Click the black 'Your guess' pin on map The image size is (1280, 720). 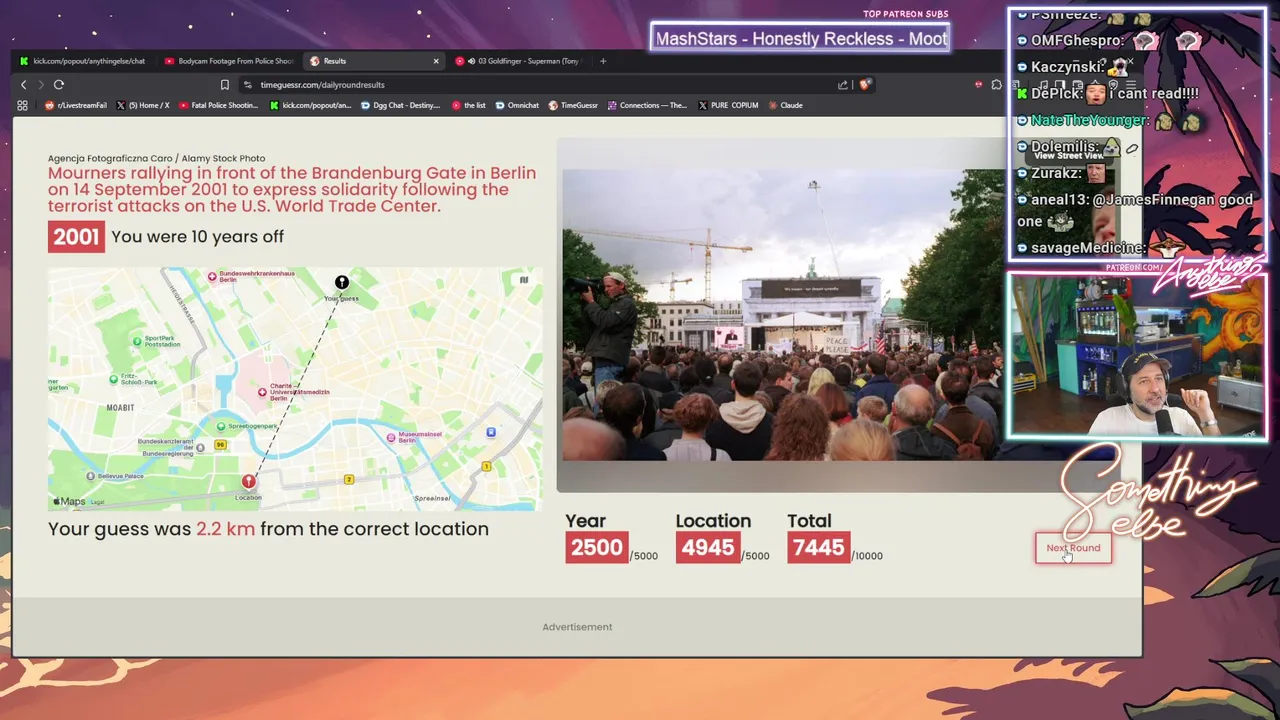(x=342, y=283)
